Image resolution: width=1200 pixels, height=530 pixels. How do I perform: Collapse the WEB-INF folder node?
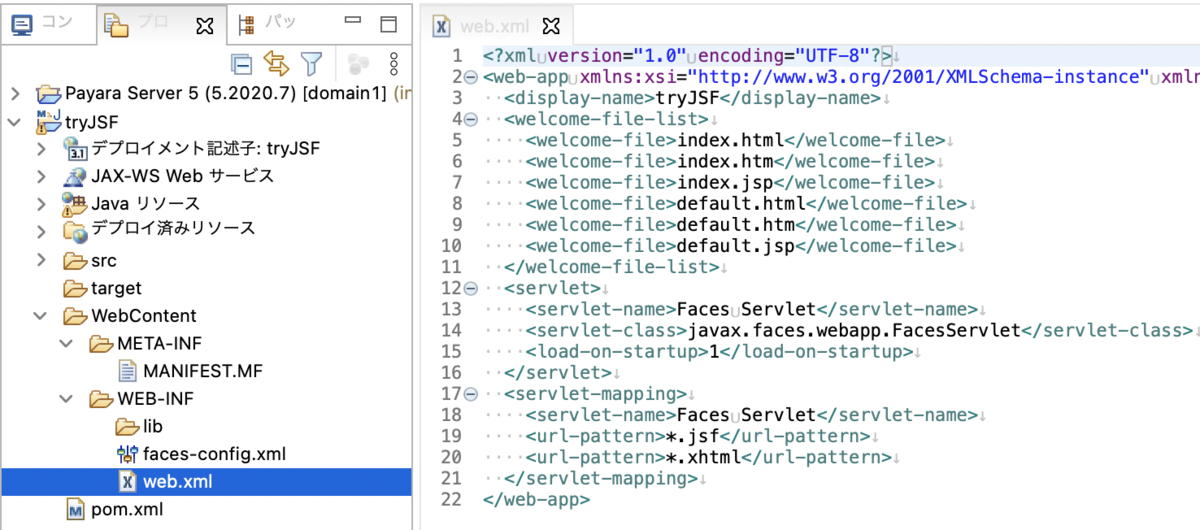pos(68,399)
